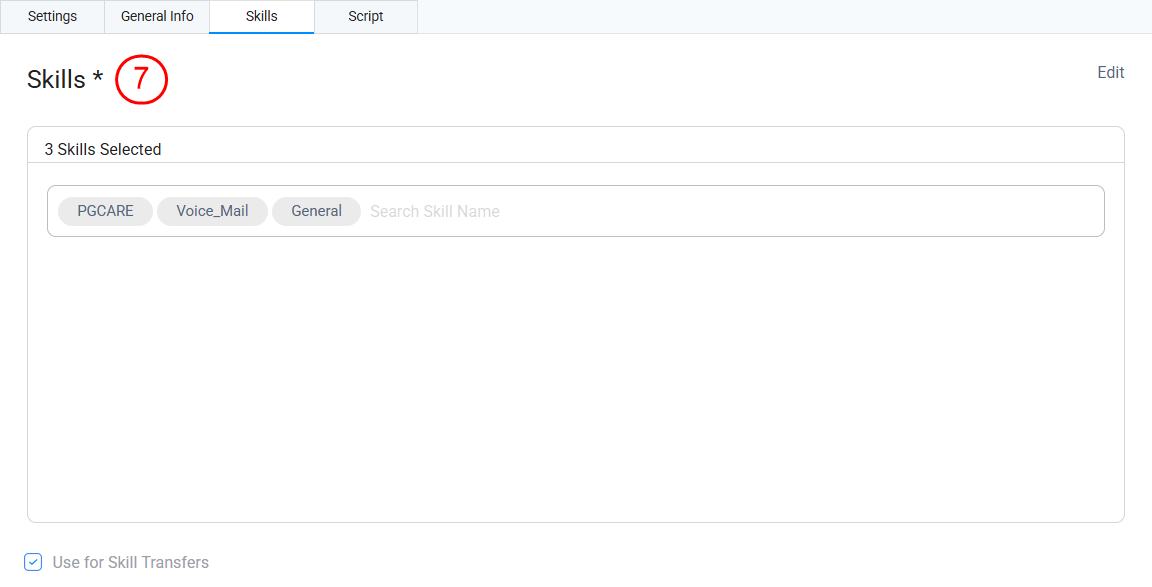Screen dimensions: 1152x587
Task: Select the General skill chip
Action: [x=316, y=211]
